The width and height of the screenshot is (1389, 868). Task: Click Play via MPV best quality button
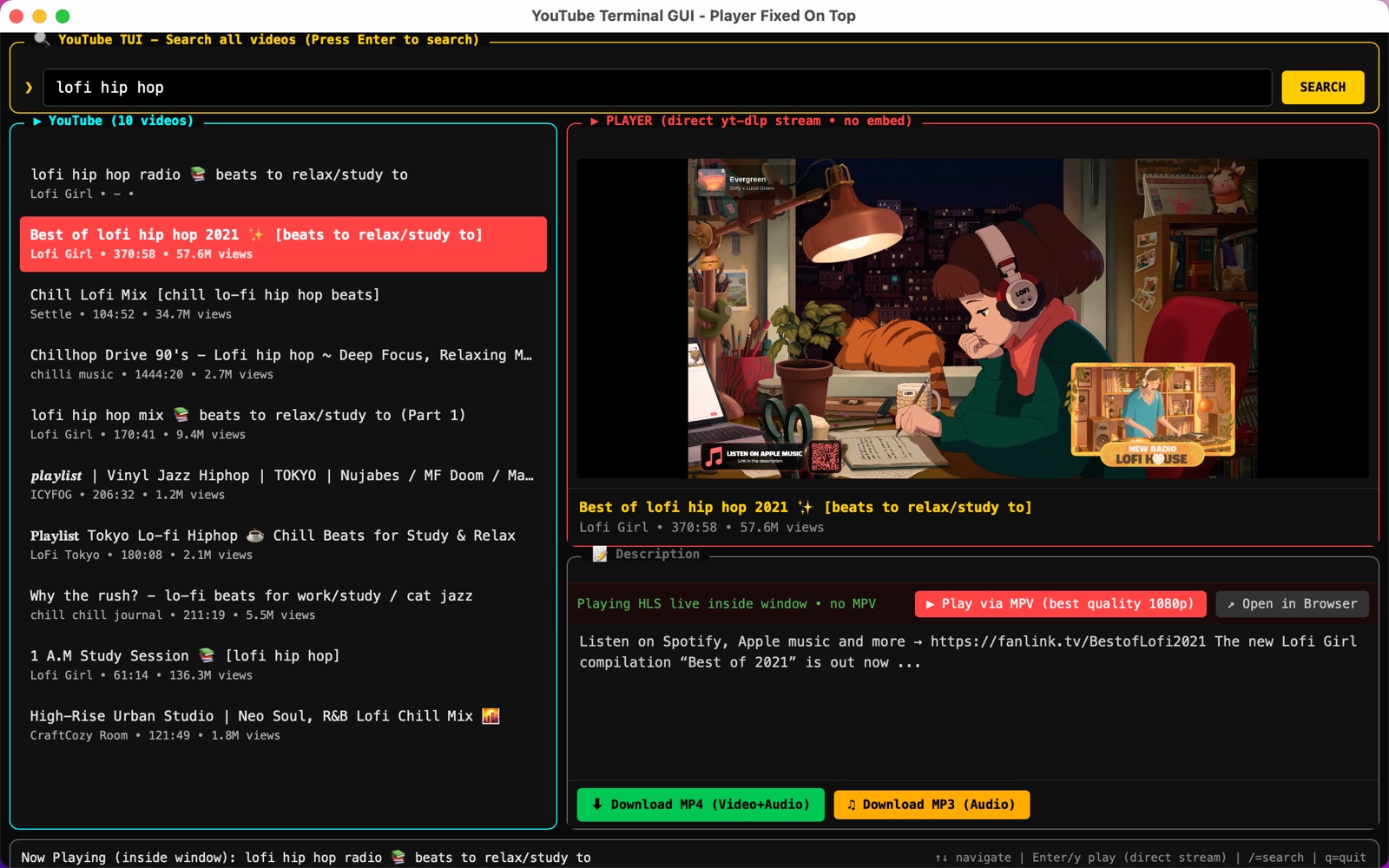point(1060,603)
